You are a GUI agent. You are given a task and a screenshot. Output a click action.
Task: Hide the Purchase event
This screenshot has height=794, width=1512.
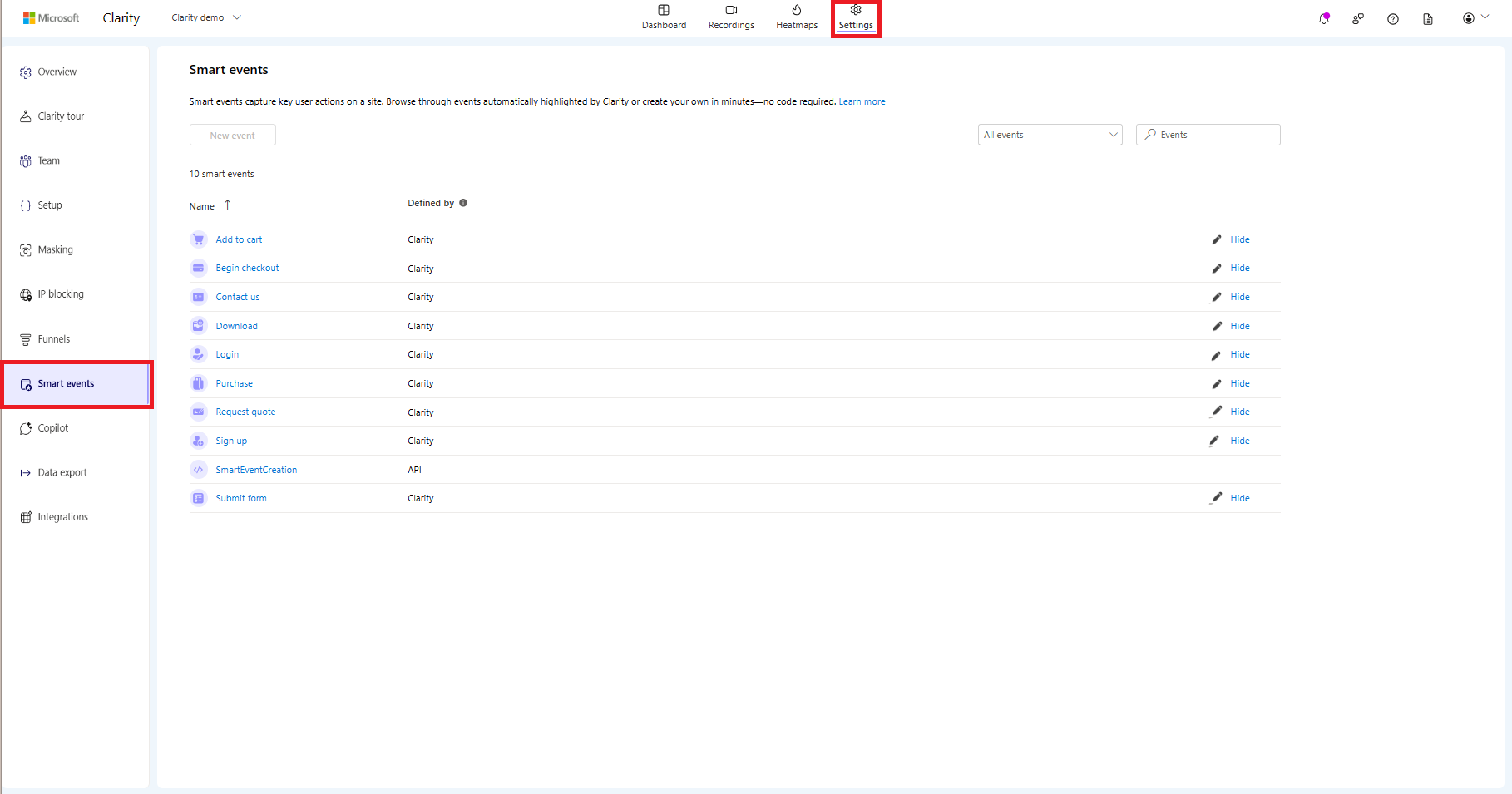(x=1240, y=383)
